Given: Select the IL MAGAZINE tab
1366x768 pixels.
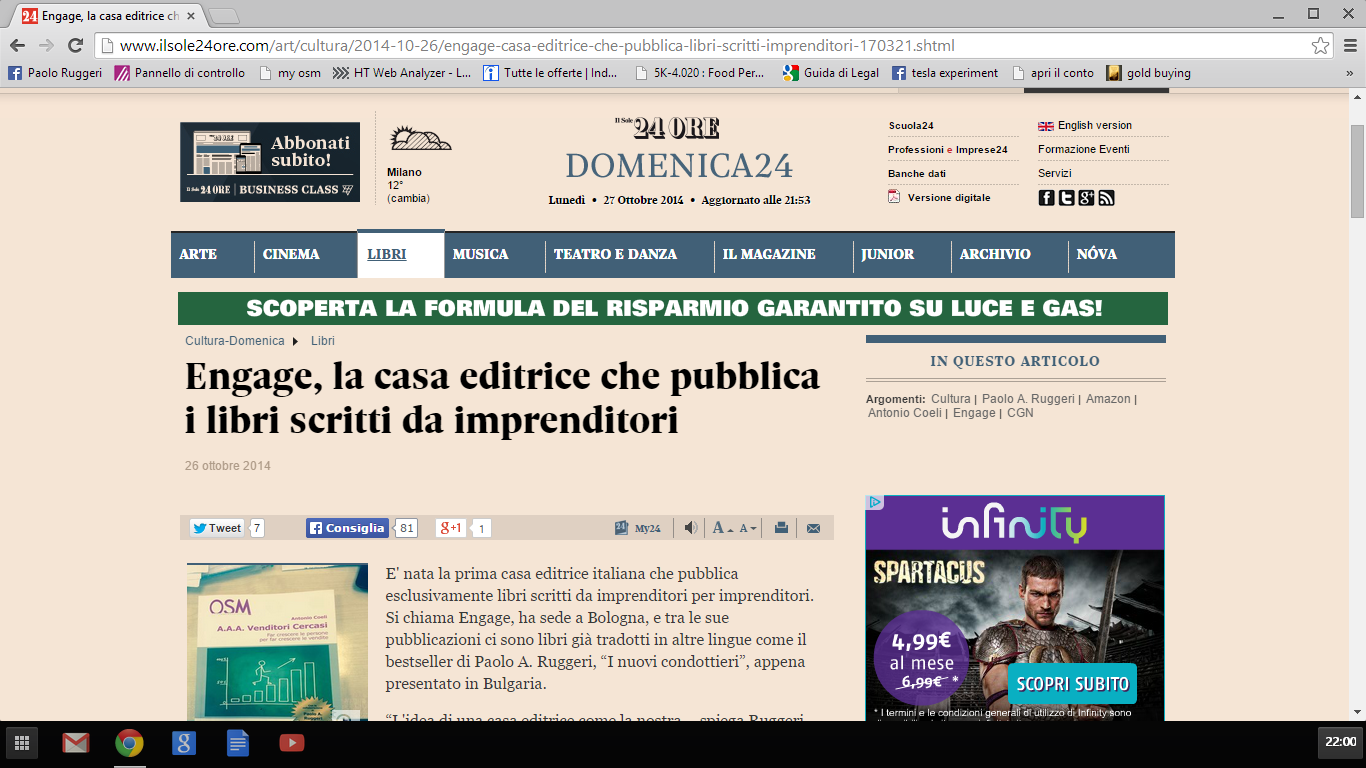Looking at the screenshot, I should [x=769, y=254].
